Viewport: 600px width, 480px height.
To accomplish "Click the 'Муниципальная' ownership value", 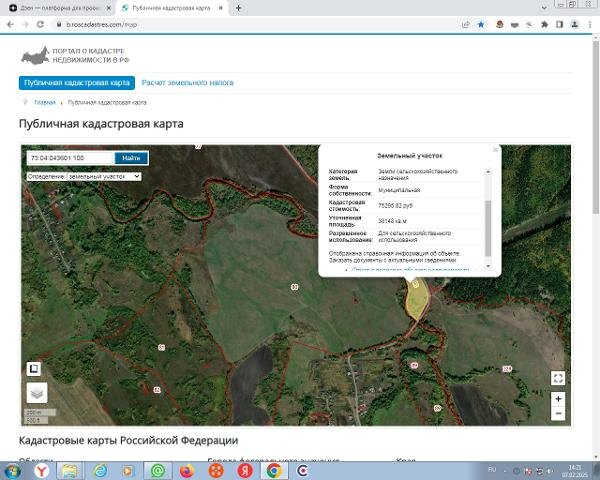I will tap(399, 190).
